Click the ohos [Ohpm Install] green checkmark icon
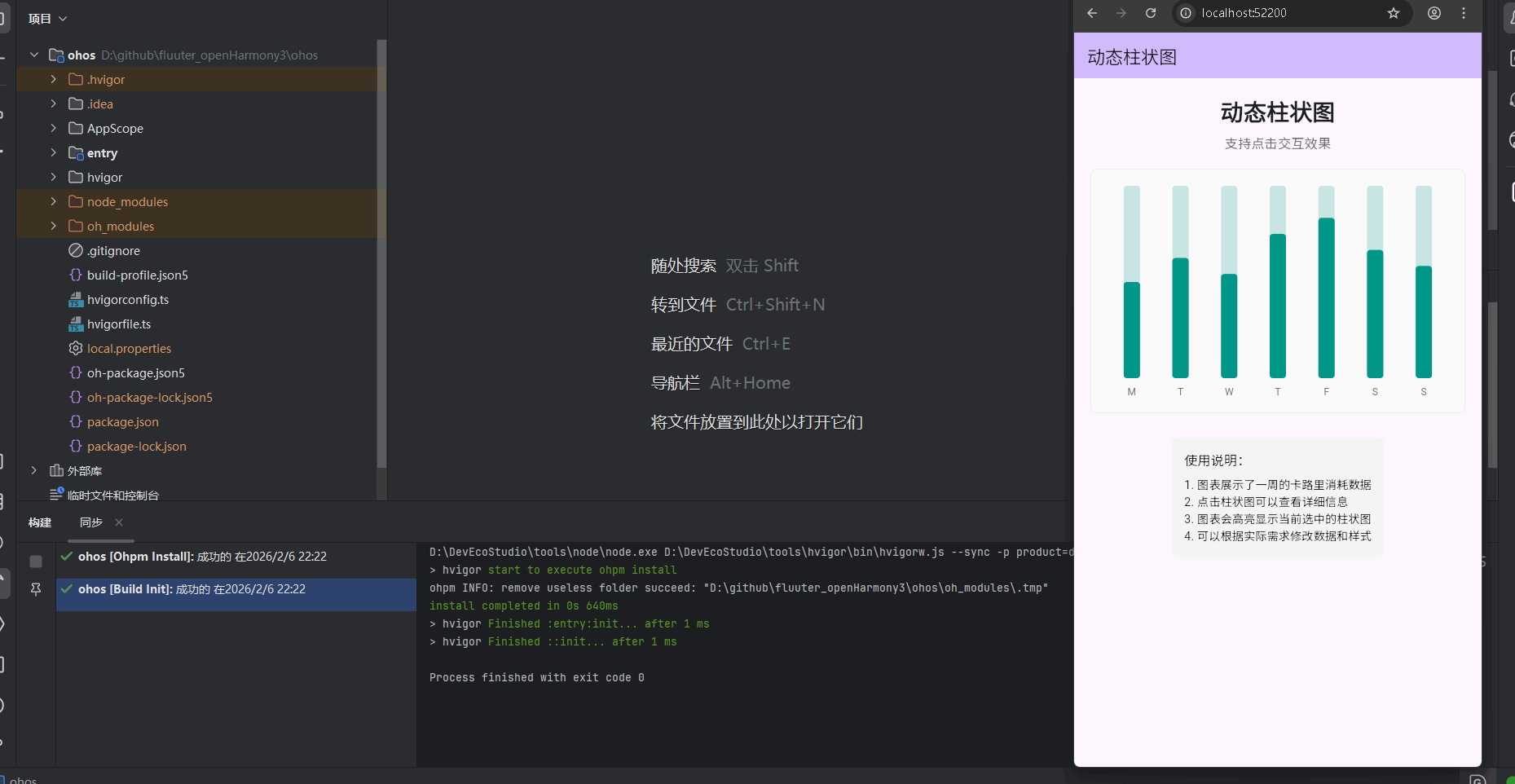Image resolution: width=1515 pixels, height=784 pixels. pyautogui.click(x=67, y=556)
